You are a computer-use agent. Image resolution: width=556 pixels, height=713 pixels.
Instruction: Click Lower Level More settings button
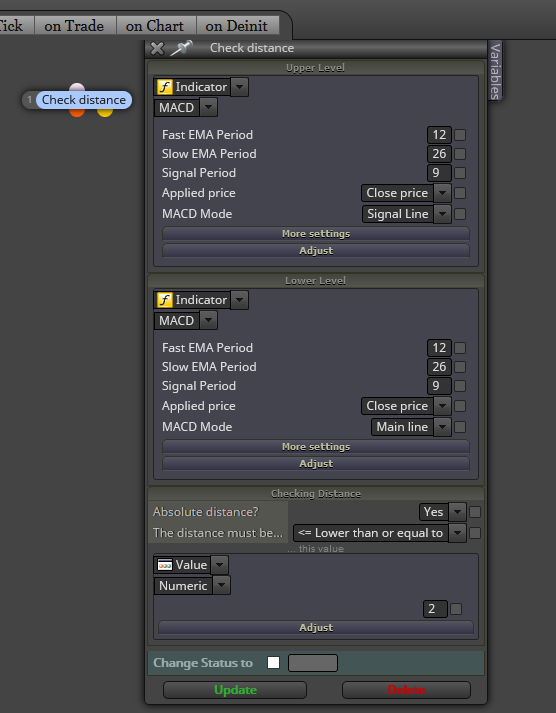316,447
